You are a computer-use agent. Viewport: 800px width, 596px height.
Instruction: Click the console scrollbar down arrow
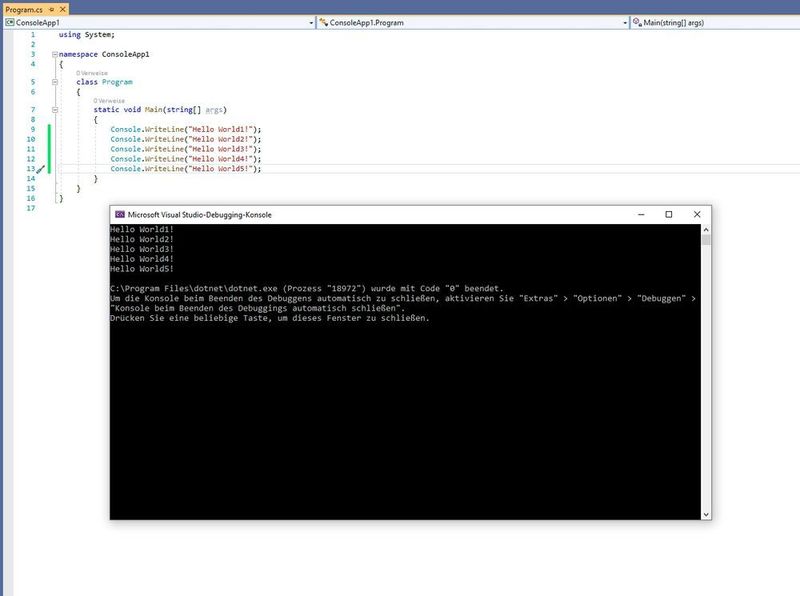(x=706, y=515)
